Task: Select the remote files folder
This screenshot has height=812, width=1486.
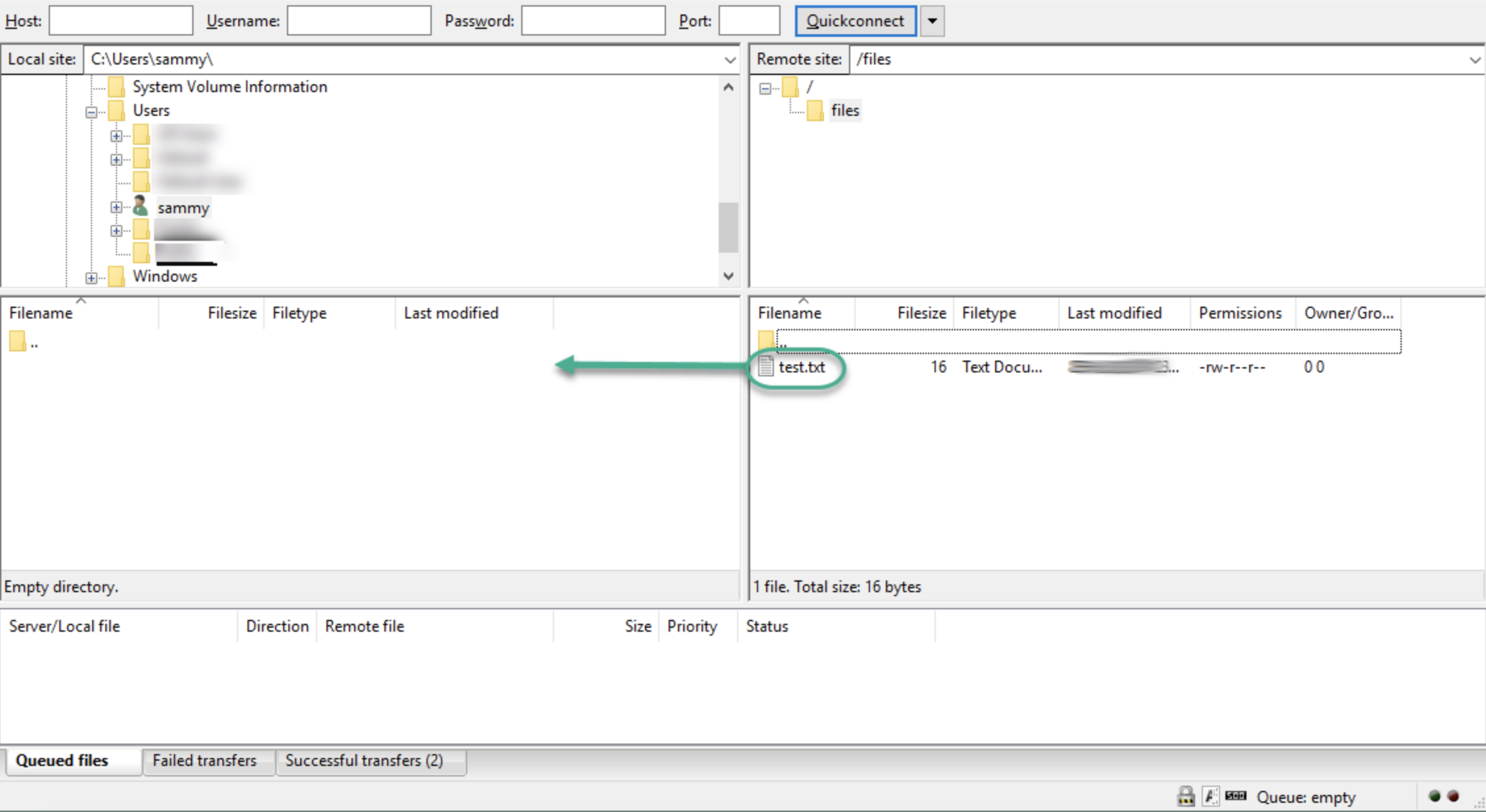Action: 845,110
